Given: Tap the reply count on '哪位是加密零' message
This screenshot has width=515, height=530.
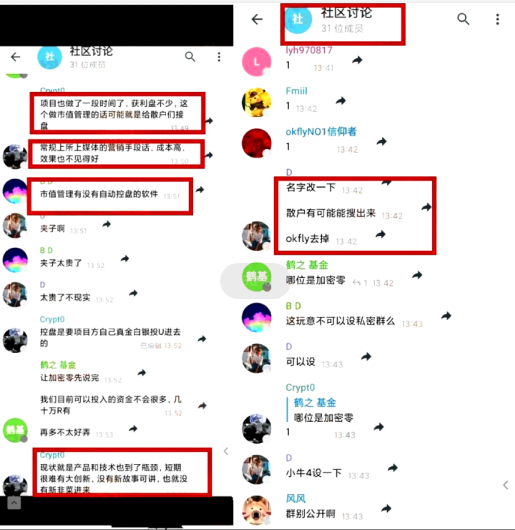Looking at the screenshot, I should point(360,282).
